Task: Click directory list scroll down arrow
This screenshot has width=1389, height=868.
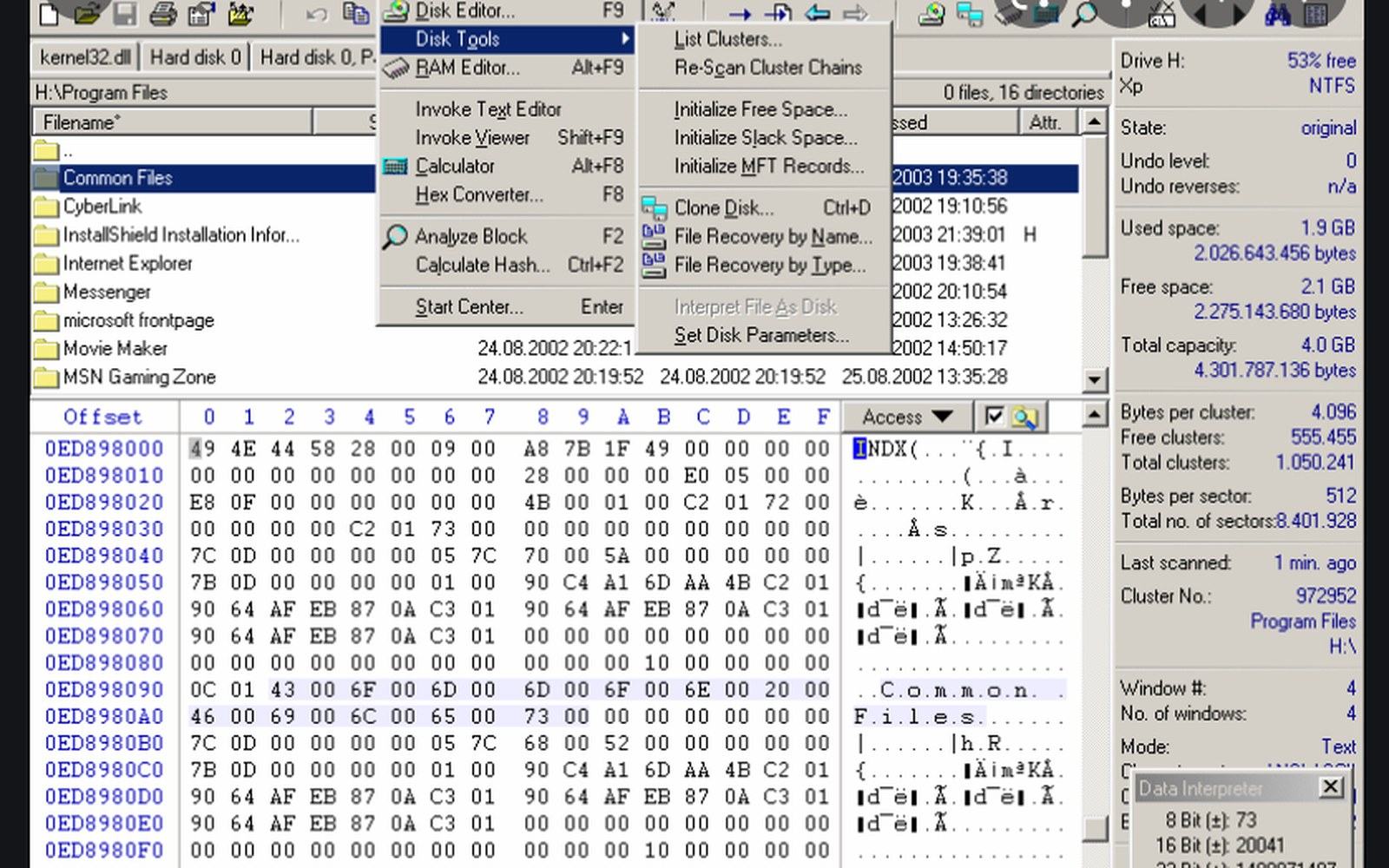Action: [x=1095, y=379]
